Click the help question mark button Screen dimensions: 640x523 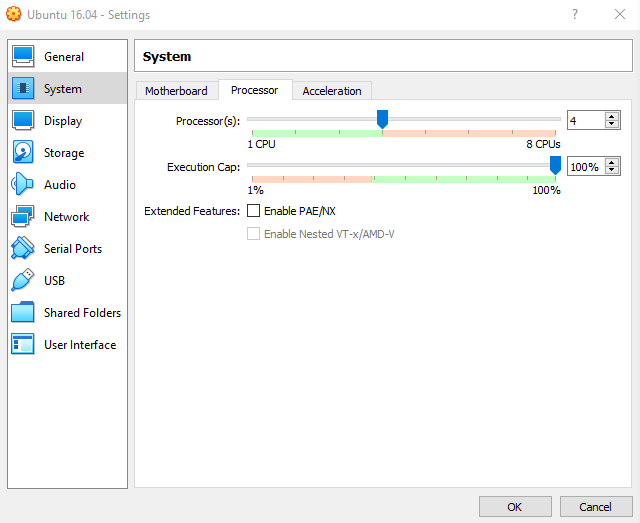[x=575, y=14]
